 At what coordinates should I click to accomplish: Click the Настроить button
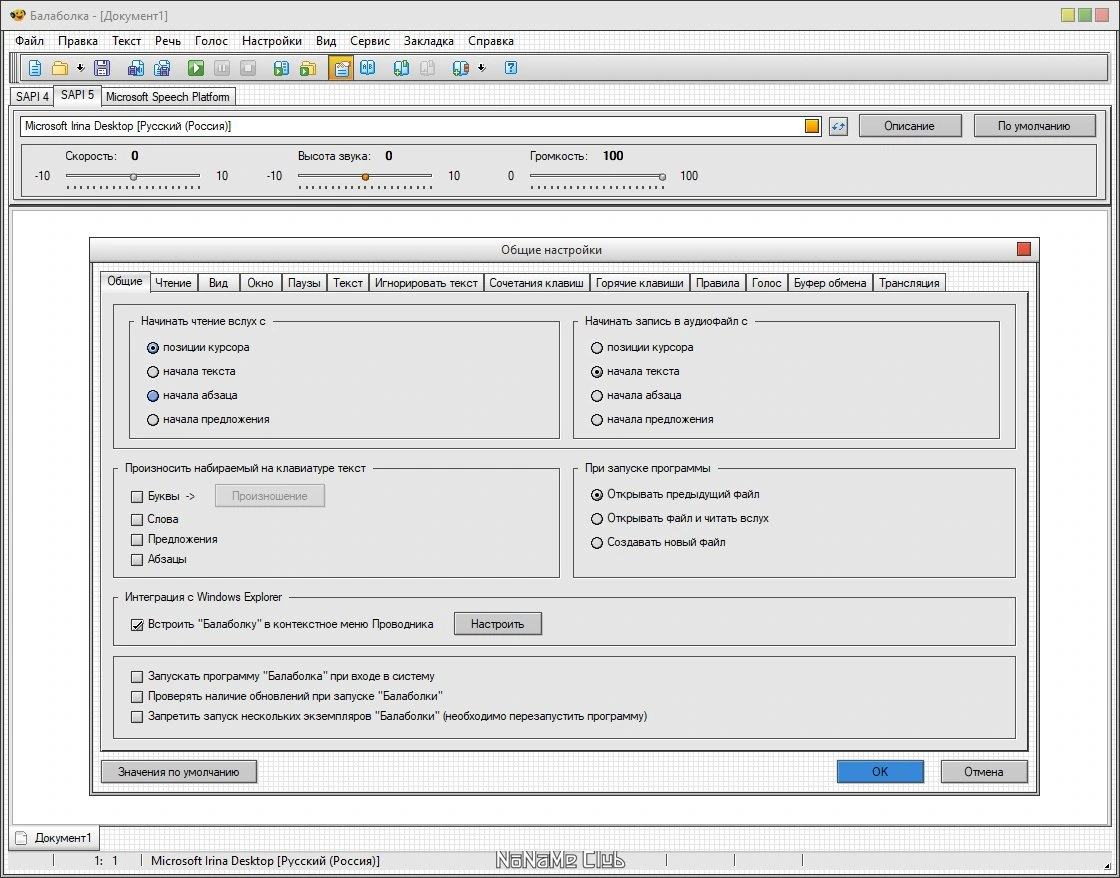click(497, 624)
